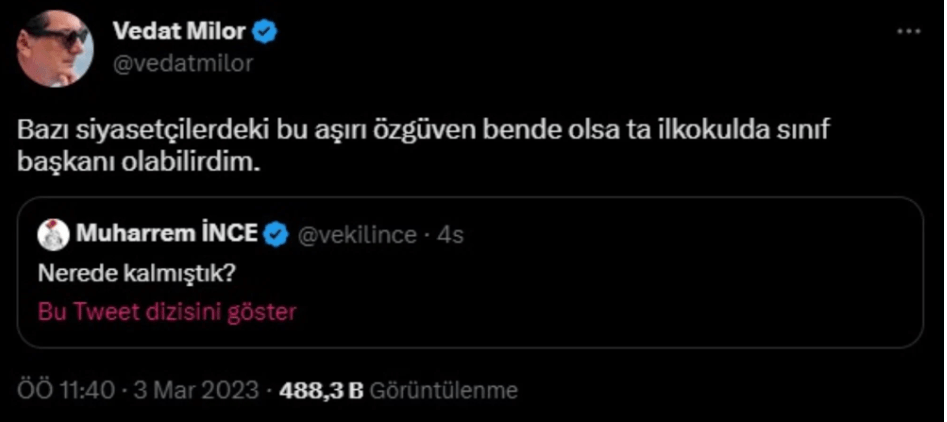947x422 pixels.
Task: Click the verified badge beside Muharrem İNCE
Action: (x=277, y=235)
